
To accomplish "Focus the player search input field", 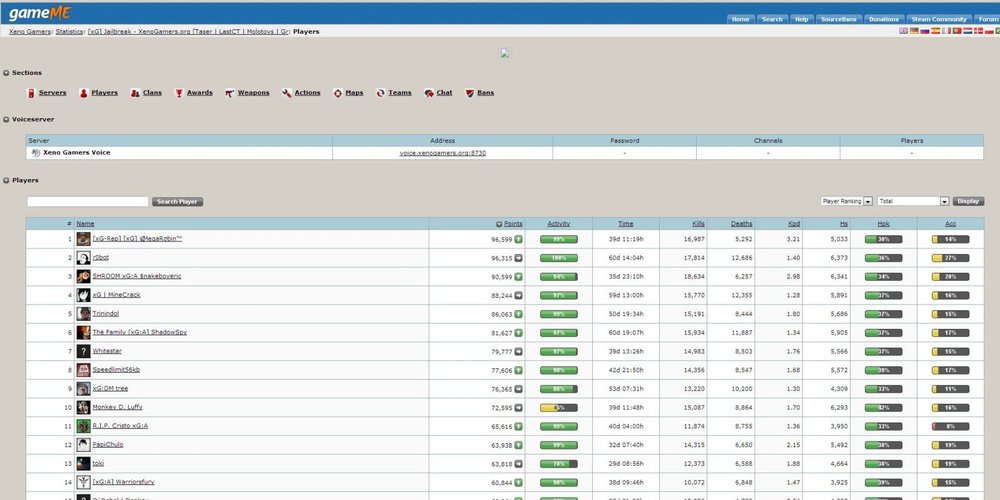I will pyautogui.click(x=87, y=202).
